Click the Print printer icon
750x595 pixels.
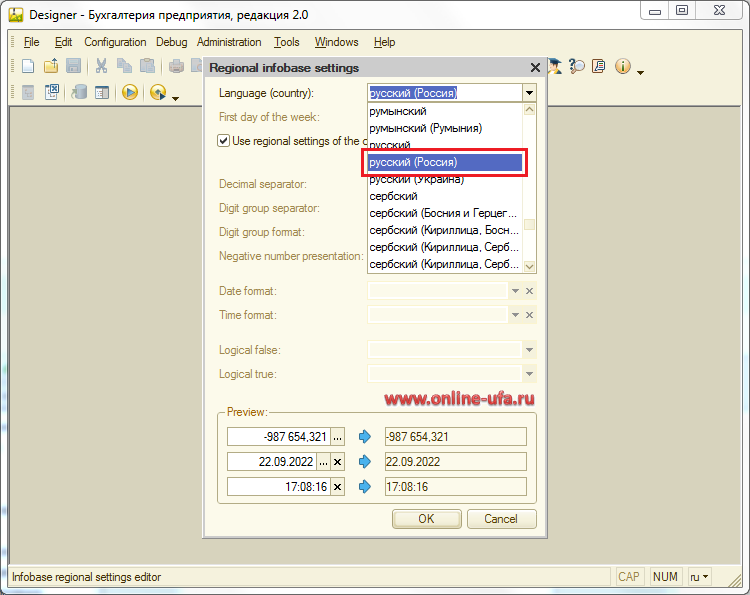[x=176, y=66]
